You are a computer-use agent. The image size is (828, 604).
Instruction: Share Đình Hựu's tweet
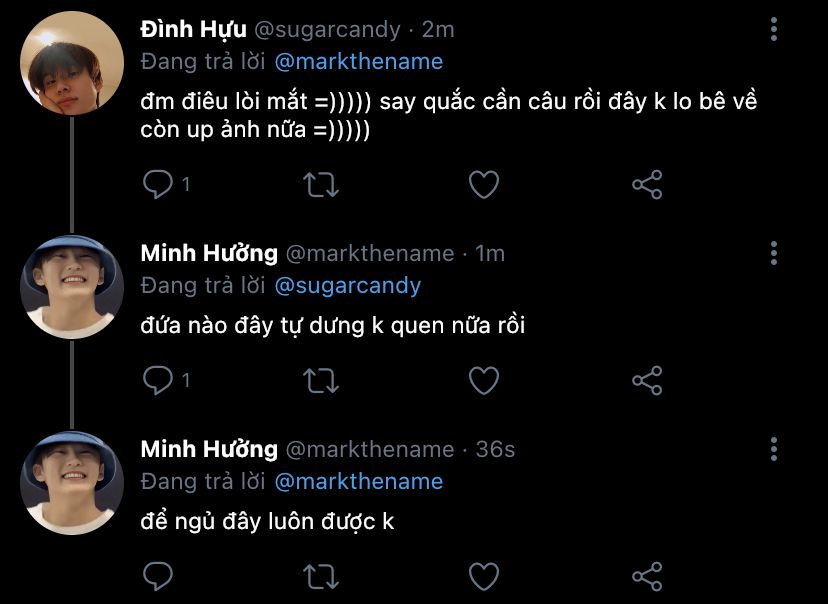pyautogui.click(x=648, y=184)
